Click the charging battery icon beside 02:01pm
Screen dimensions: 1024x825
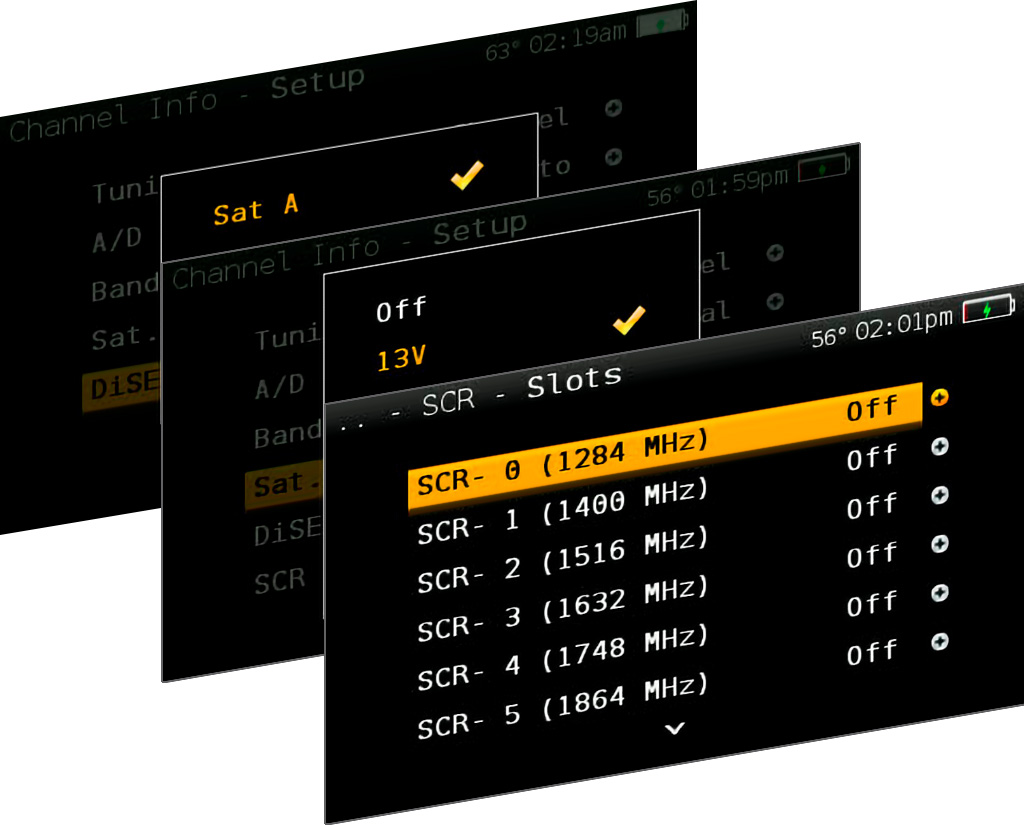pyautogui.click(x=988, y=310)
